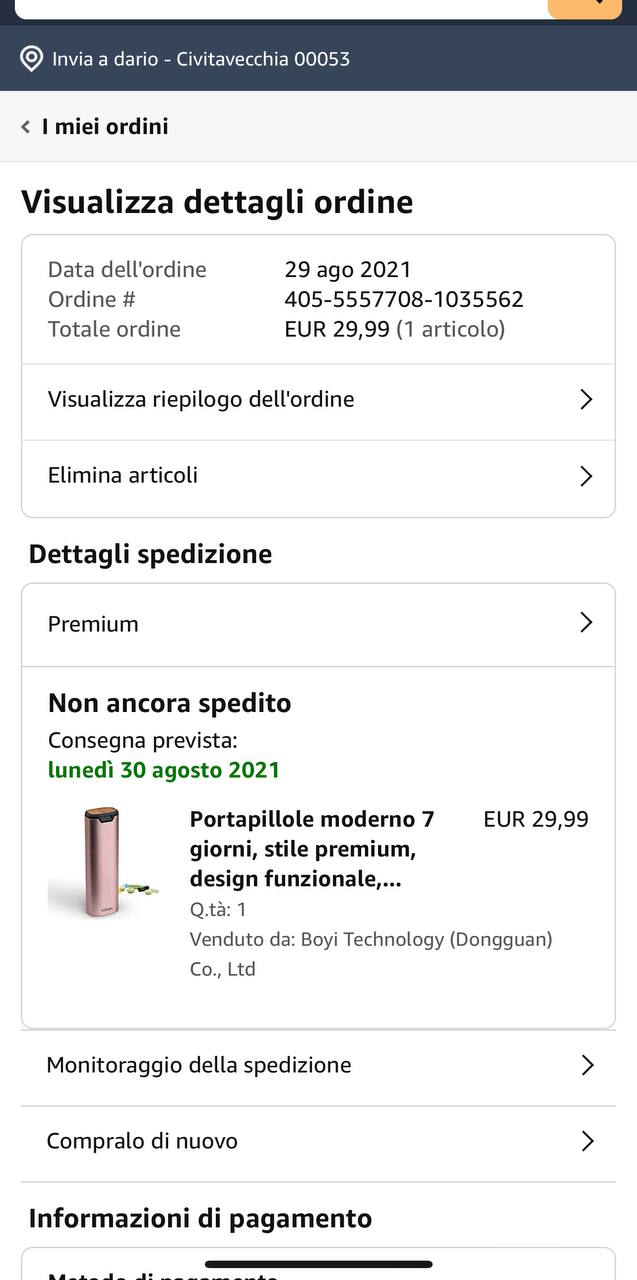Expand the Premium shipping chevron
637x1280 pixels.
[587, 623]
